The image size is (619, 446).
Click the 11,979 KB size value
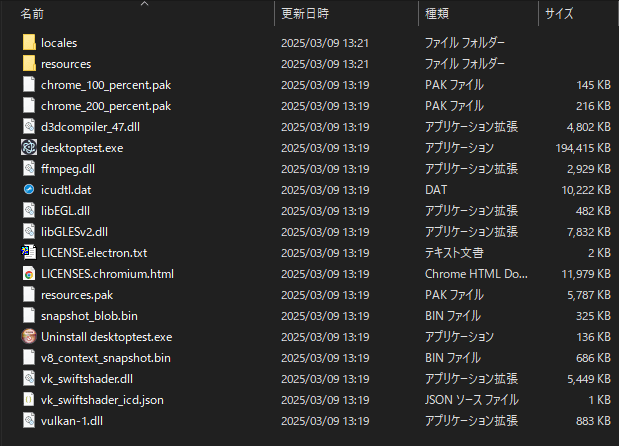586,274
